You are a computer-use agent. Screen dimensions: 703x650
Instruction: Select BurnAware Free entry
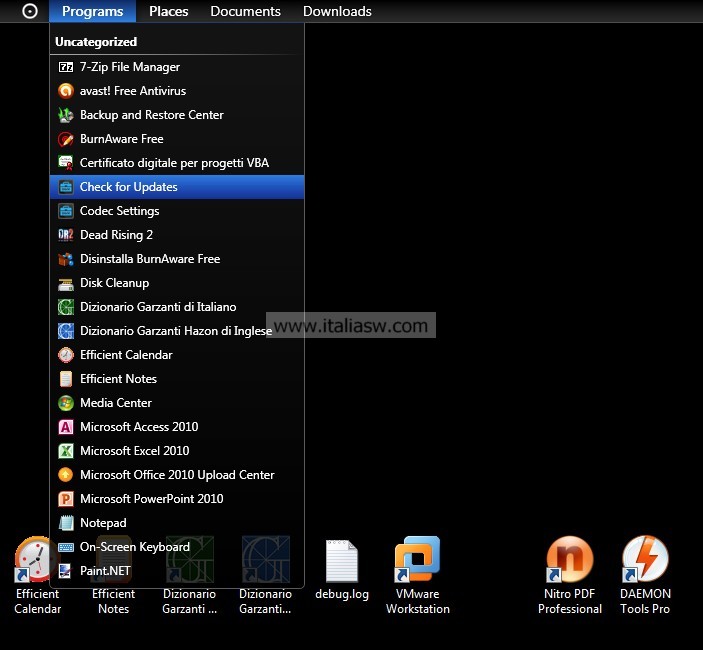[x=177, y=139]
